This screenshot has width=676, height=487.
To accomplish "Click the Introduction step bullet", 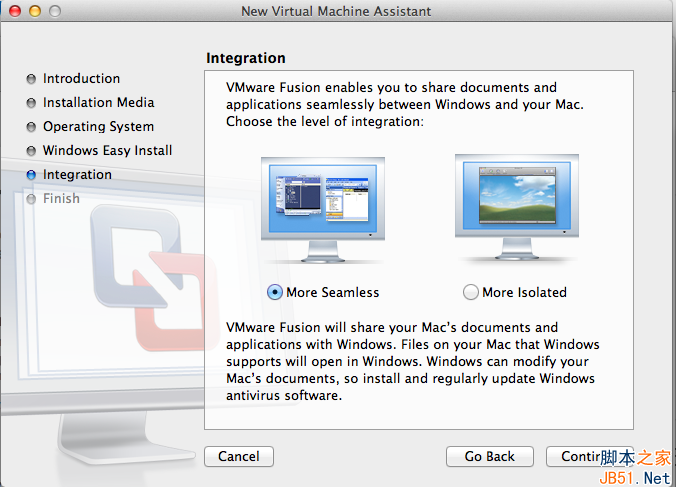I will (31, 79).
